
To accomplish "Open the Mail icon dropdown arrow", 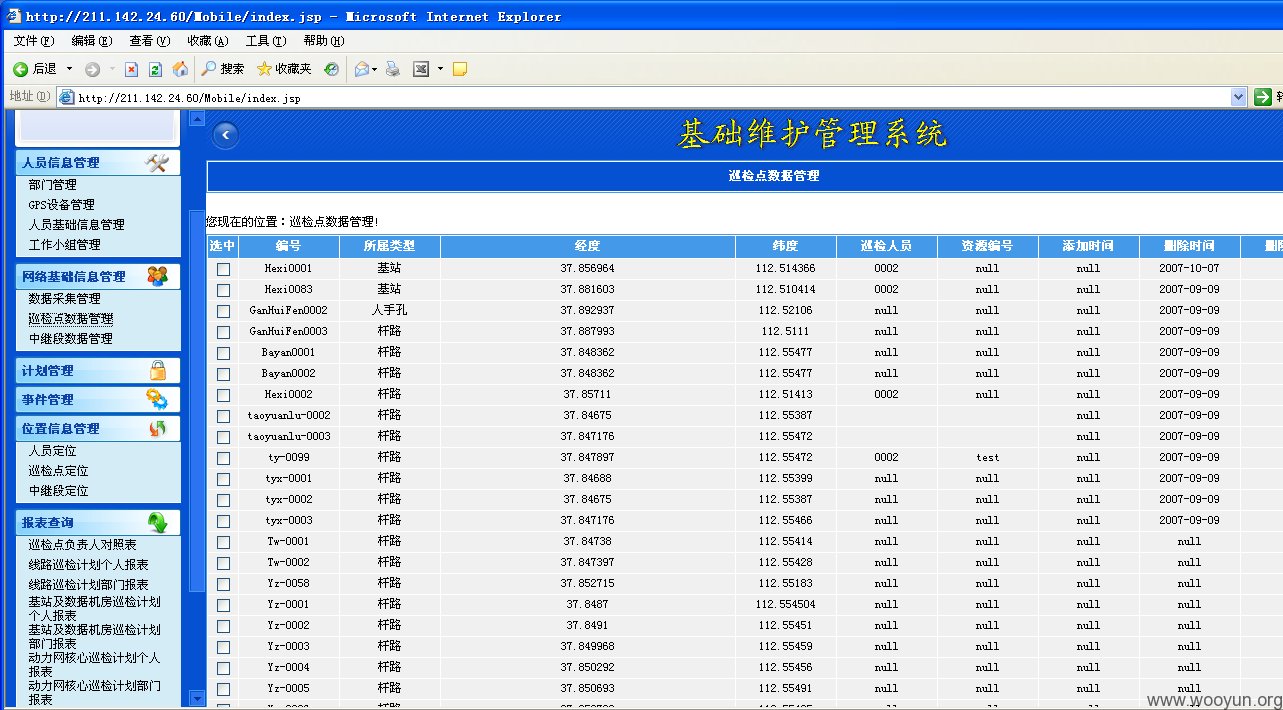I will 374,69.
